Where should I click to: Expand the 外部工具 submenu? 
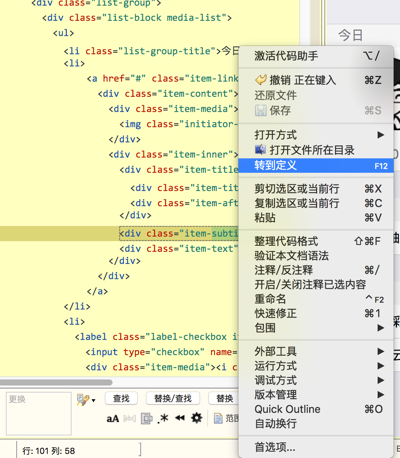coord(316,351)
